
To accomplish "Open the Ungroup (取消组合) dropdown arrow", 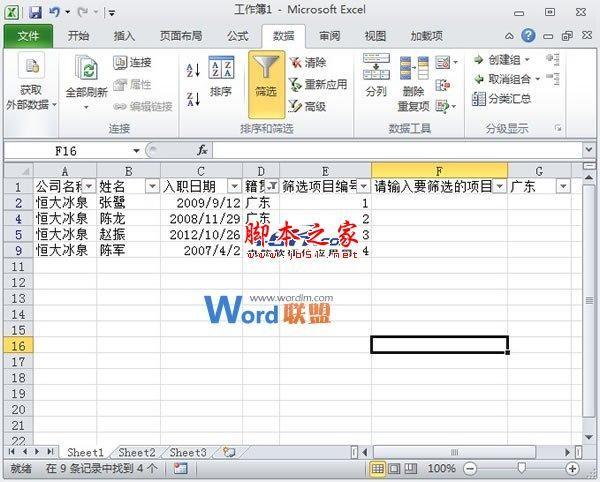I will click(x=537, y=79).
